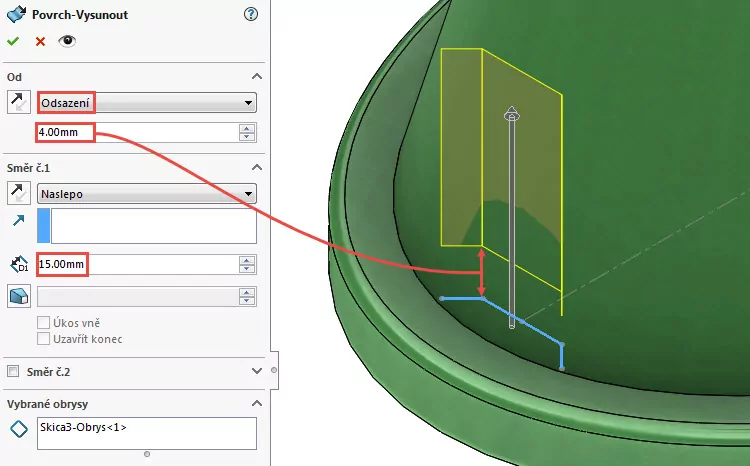Reverse direction icon in Směr č.1

(x=19, y=193)
